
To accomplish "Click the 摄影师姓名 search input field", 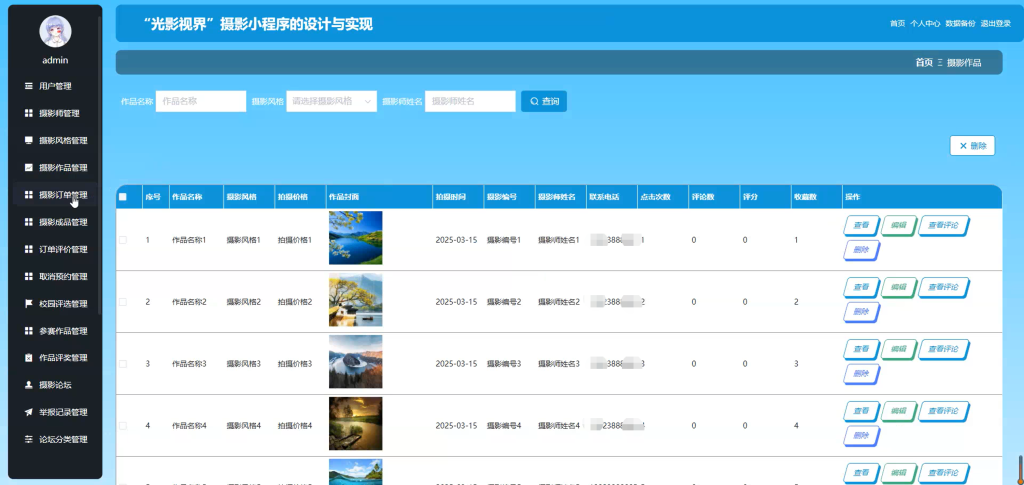I will point(470,101).
